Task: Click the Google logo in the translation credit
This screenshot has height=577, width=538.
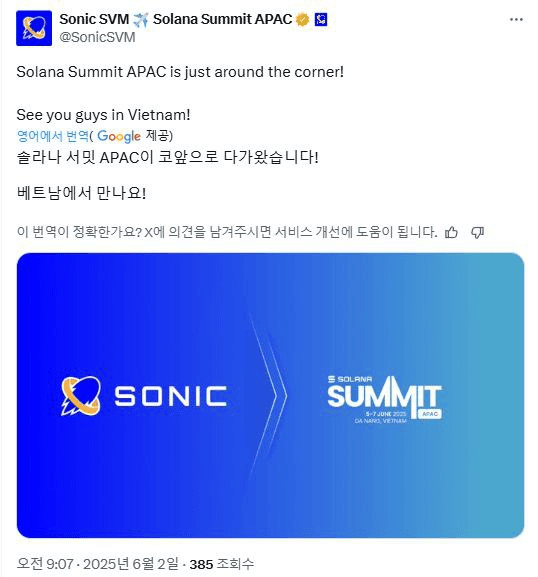Action: [x=119, y=136]
